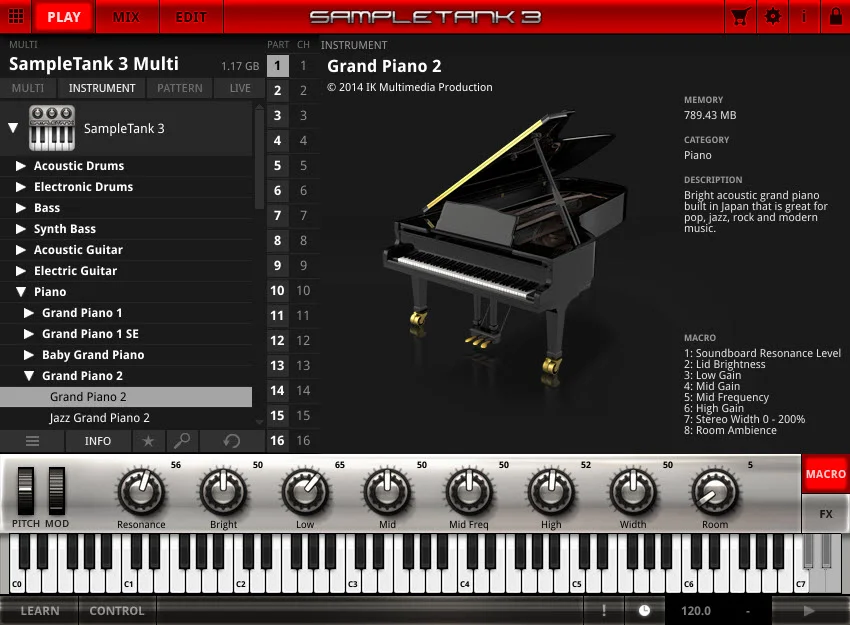Image resolution: width=850 pixels, height=625 pixels.
Task: Select part 1
Action: pyautogui.click(x=277, y=66)
